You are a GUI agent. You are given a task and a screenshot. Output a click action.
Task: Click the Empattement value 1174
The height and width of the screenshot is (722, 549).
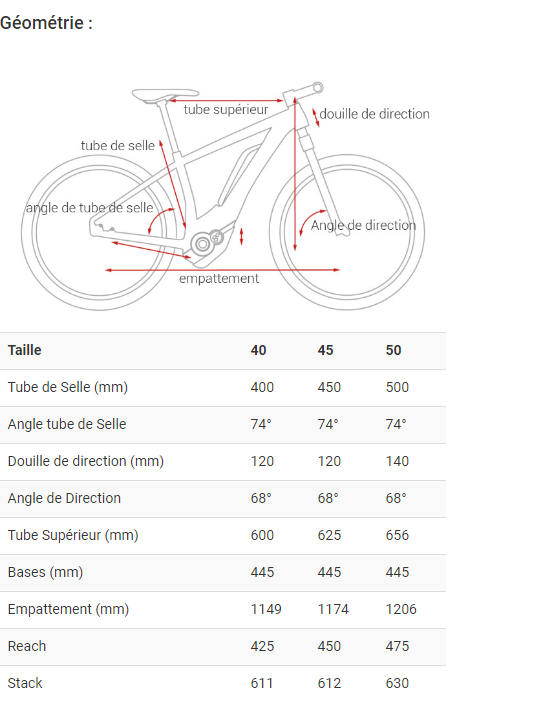pos(333,609)
